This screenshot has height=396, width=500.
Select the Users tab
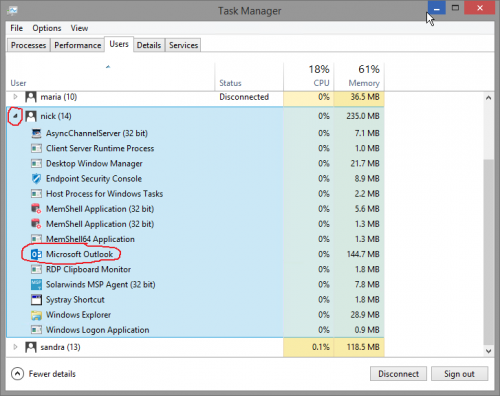click(119, 44)
